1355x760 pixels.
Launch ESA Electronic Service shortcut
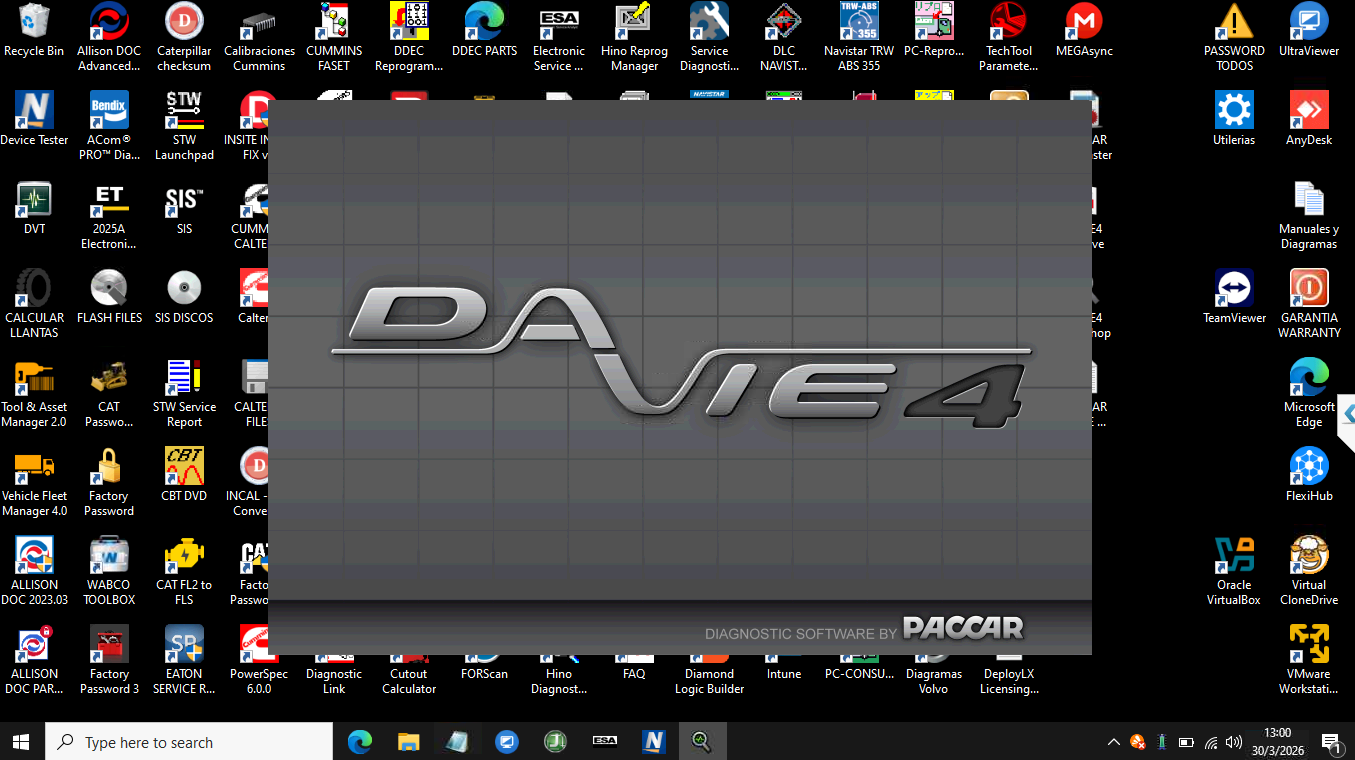coord(559,37)
